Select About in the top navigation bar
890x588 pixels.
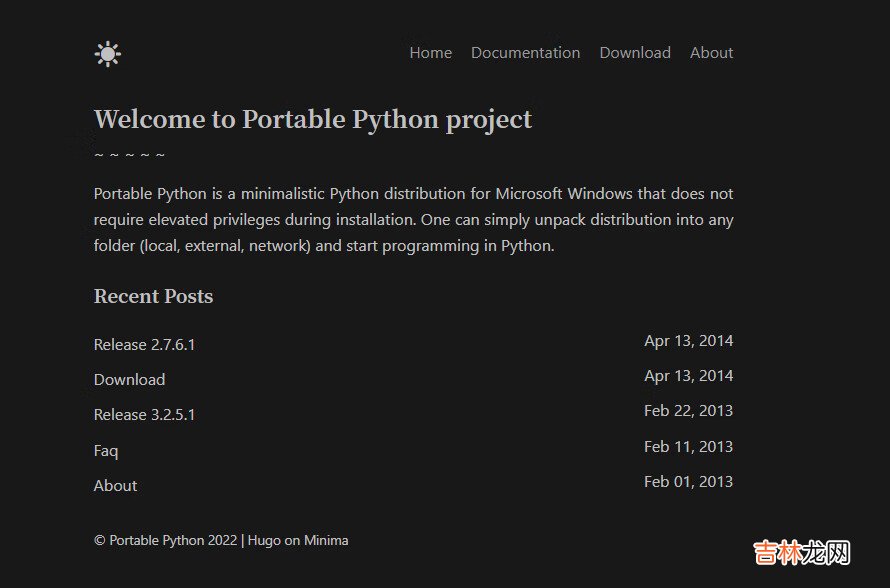click(x=711, y=53)
